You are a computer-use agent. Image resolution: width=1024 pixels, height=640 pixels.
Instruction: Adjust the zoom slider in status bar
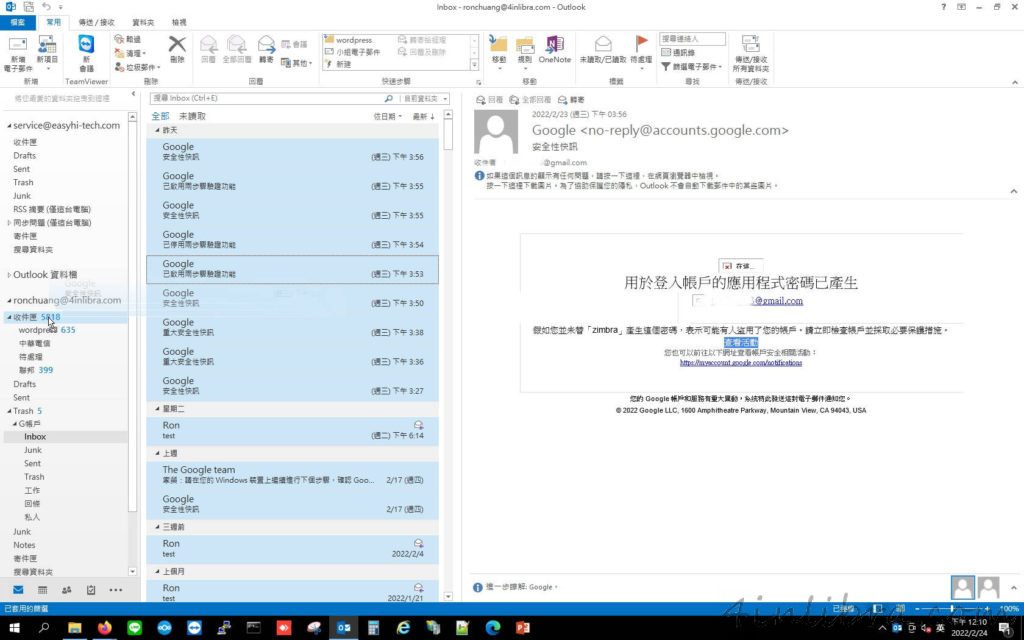(952, 609)
